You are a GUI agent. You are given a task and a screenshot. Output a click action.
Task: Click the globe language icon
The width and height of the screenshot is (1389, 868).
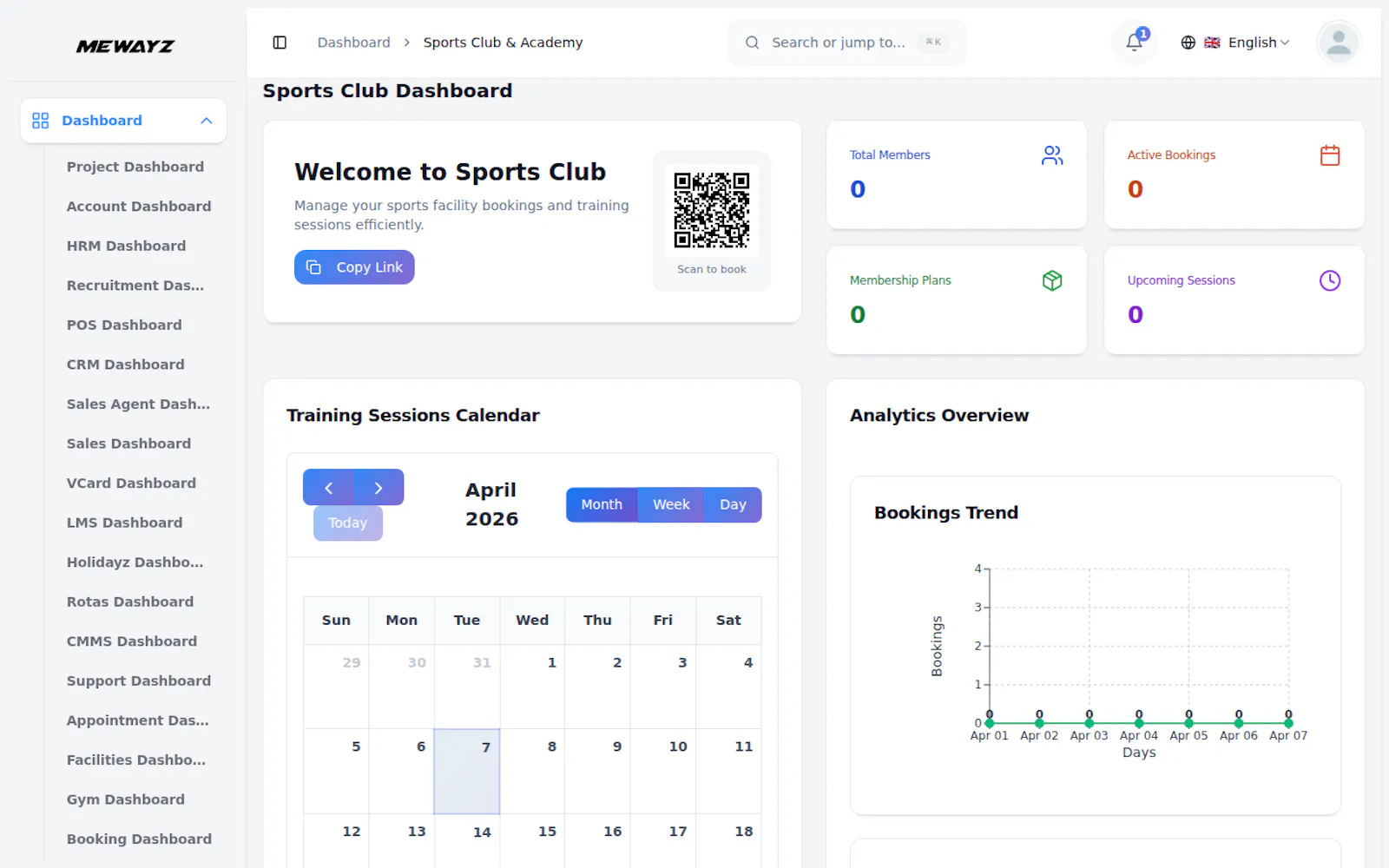tap(1188, 43)
